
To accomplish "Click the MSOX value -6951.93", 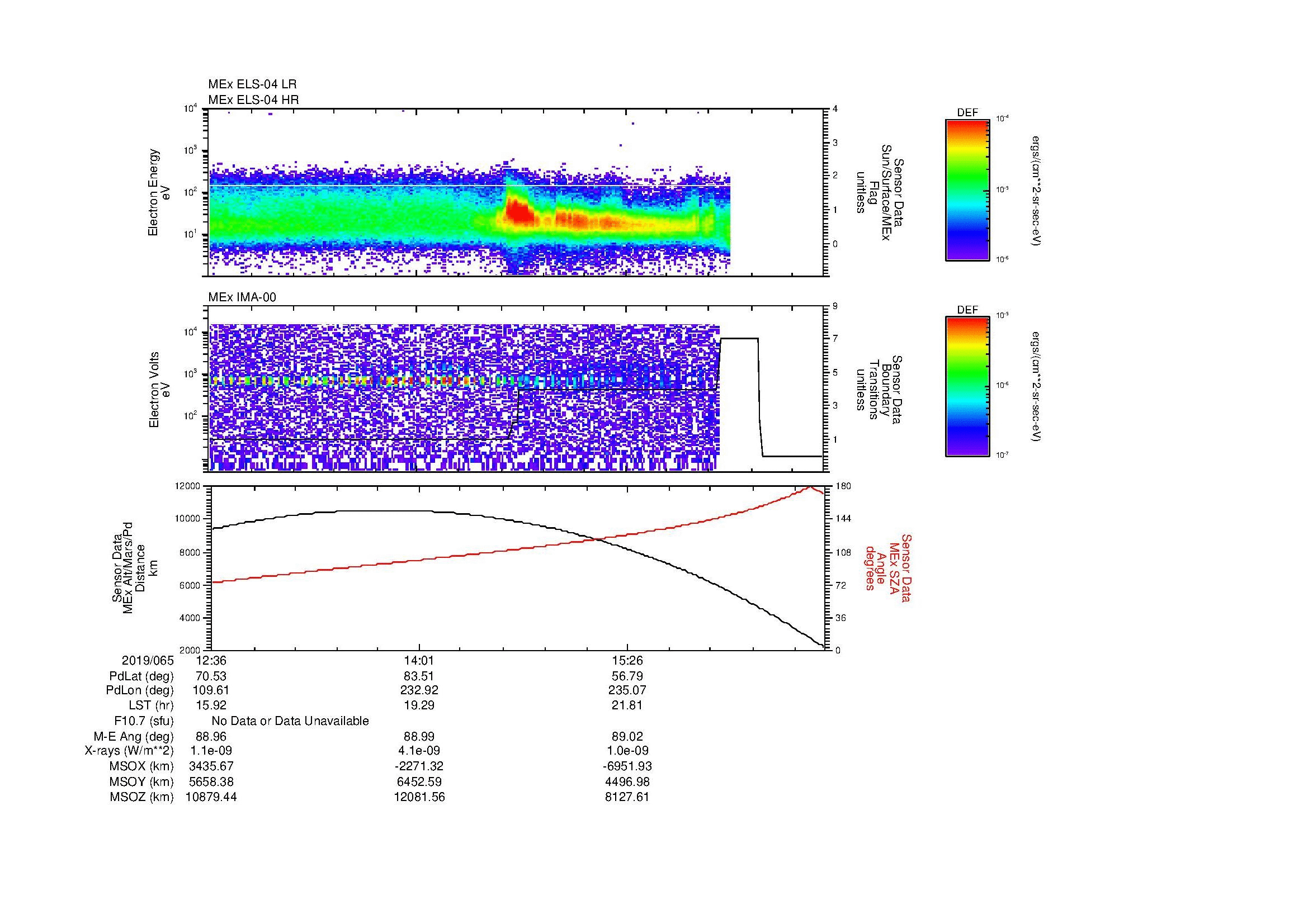I will (x=627, y=766).
